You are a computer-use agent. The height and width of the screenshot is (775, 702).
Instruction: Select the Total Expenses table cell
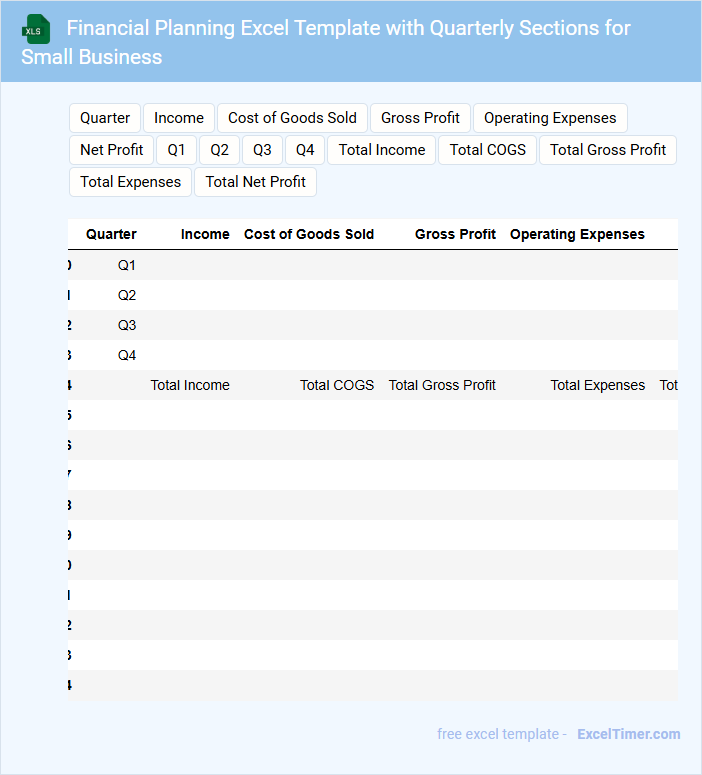pos(597,385)
